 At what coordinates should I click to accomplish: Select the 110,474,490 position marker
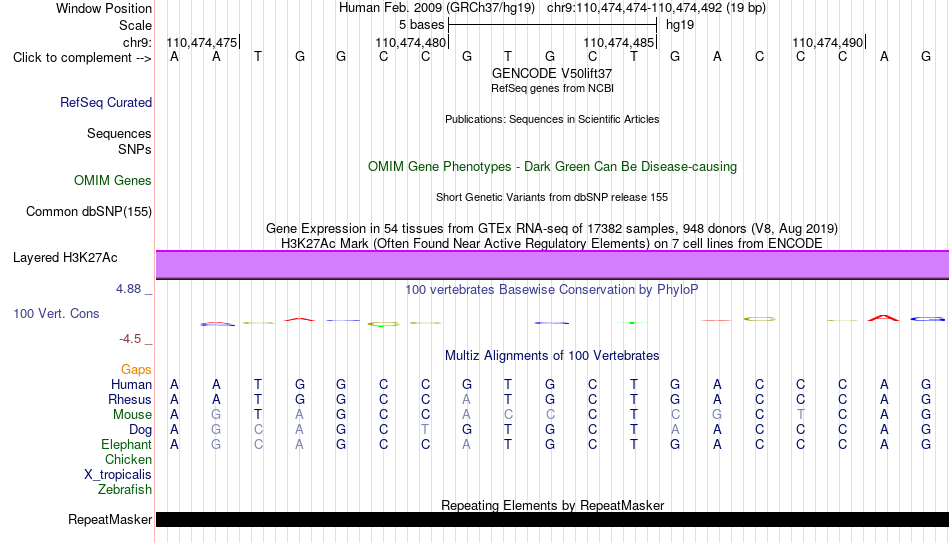click(828, 42)
